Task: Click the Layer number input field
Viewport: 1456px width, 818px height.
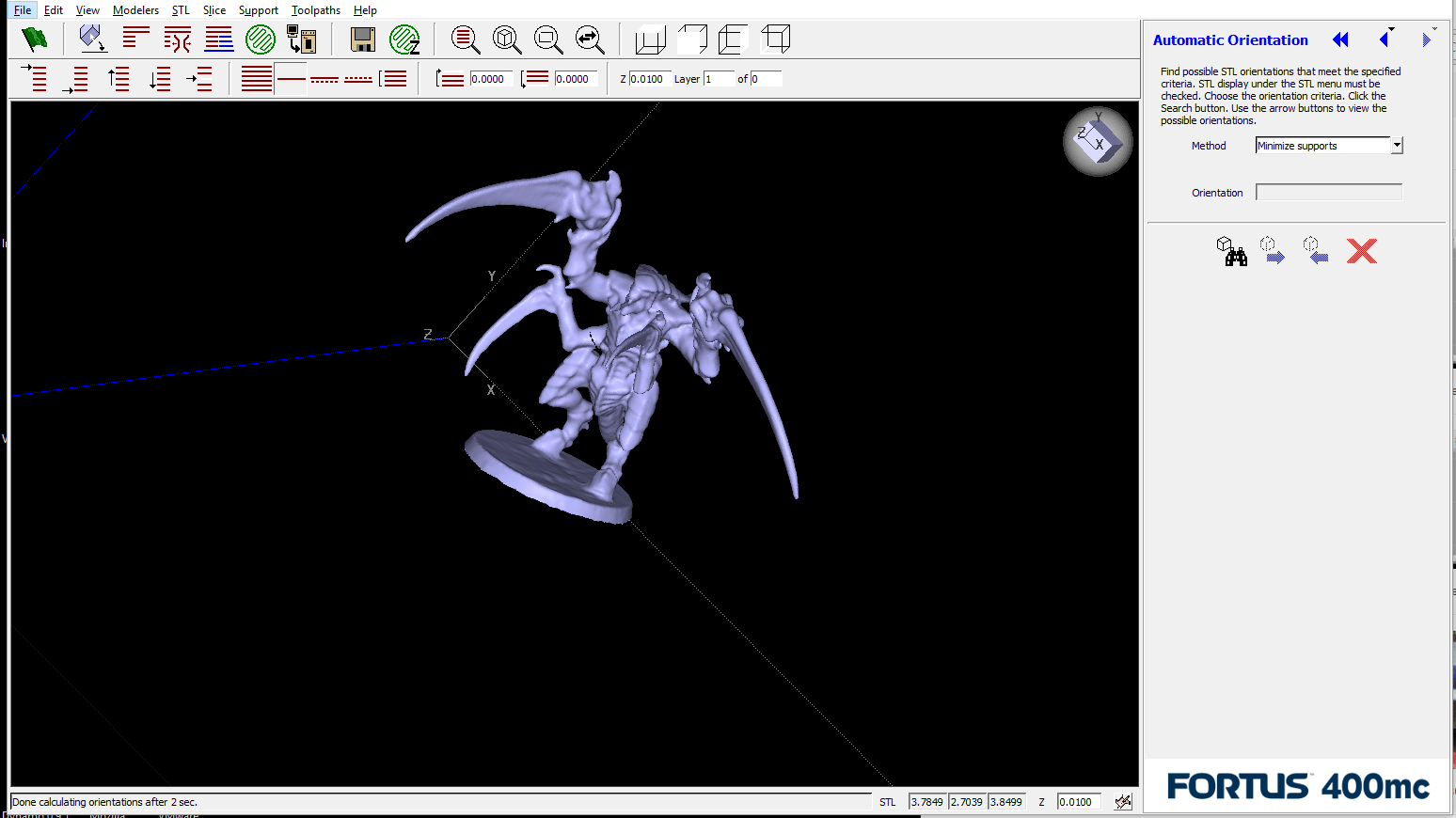Action: tap(719, 79)
